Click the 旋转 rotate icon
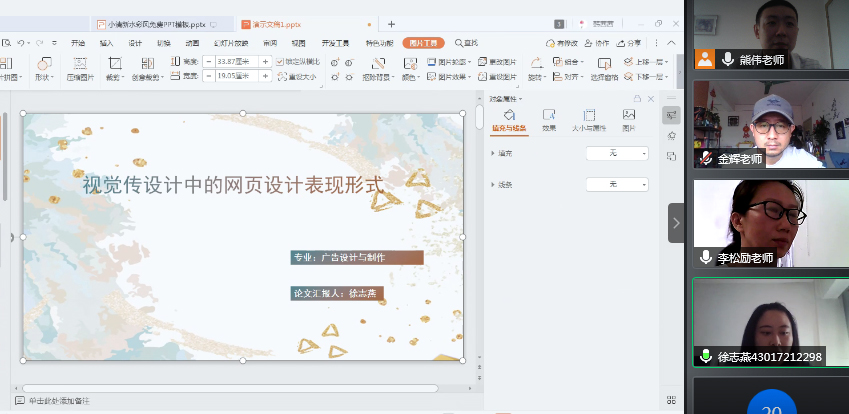This screenshot has width=849, height=414. click(535, 62)
